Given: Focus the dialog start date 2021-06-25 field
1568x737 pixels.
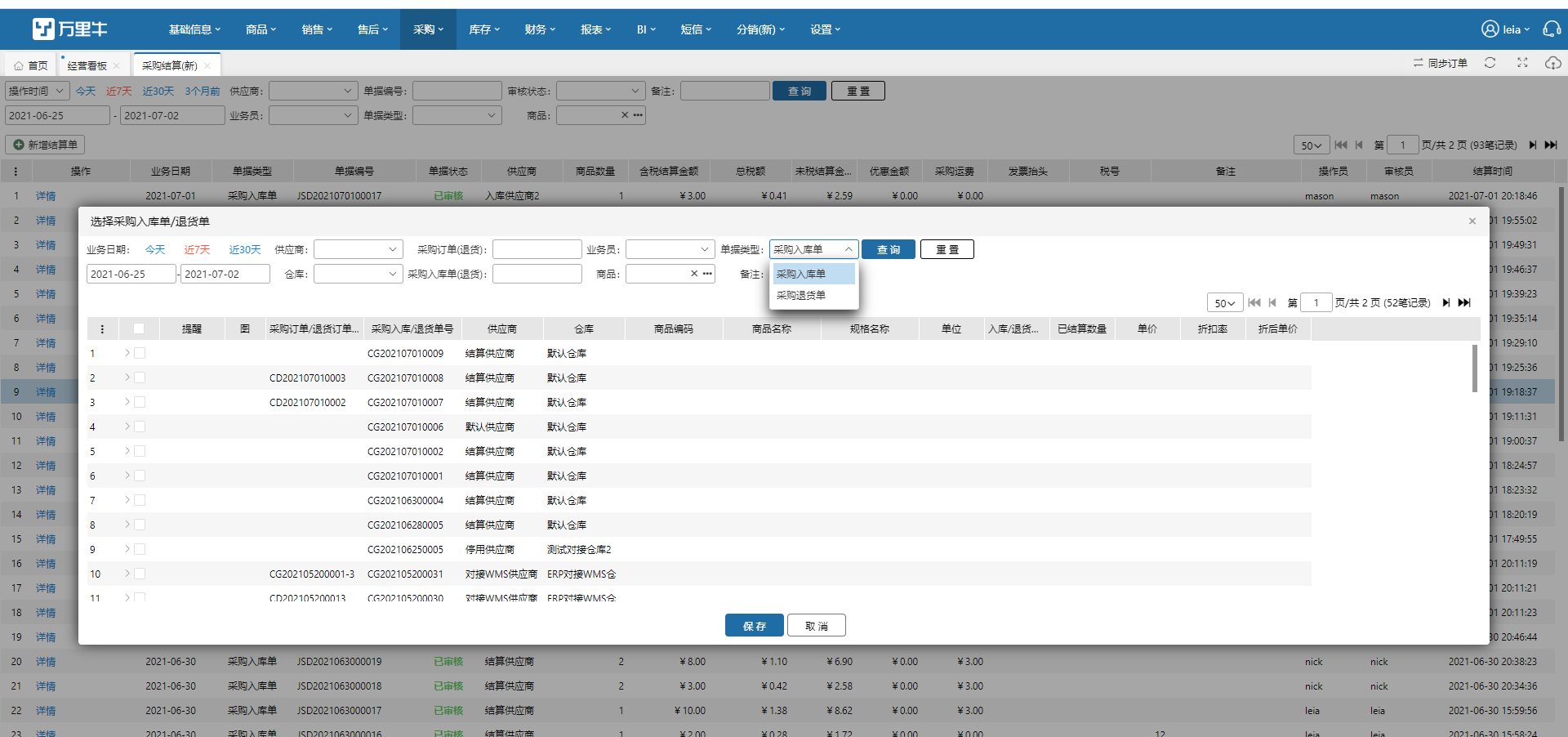Looking at the screenshot, I should 131,274.
